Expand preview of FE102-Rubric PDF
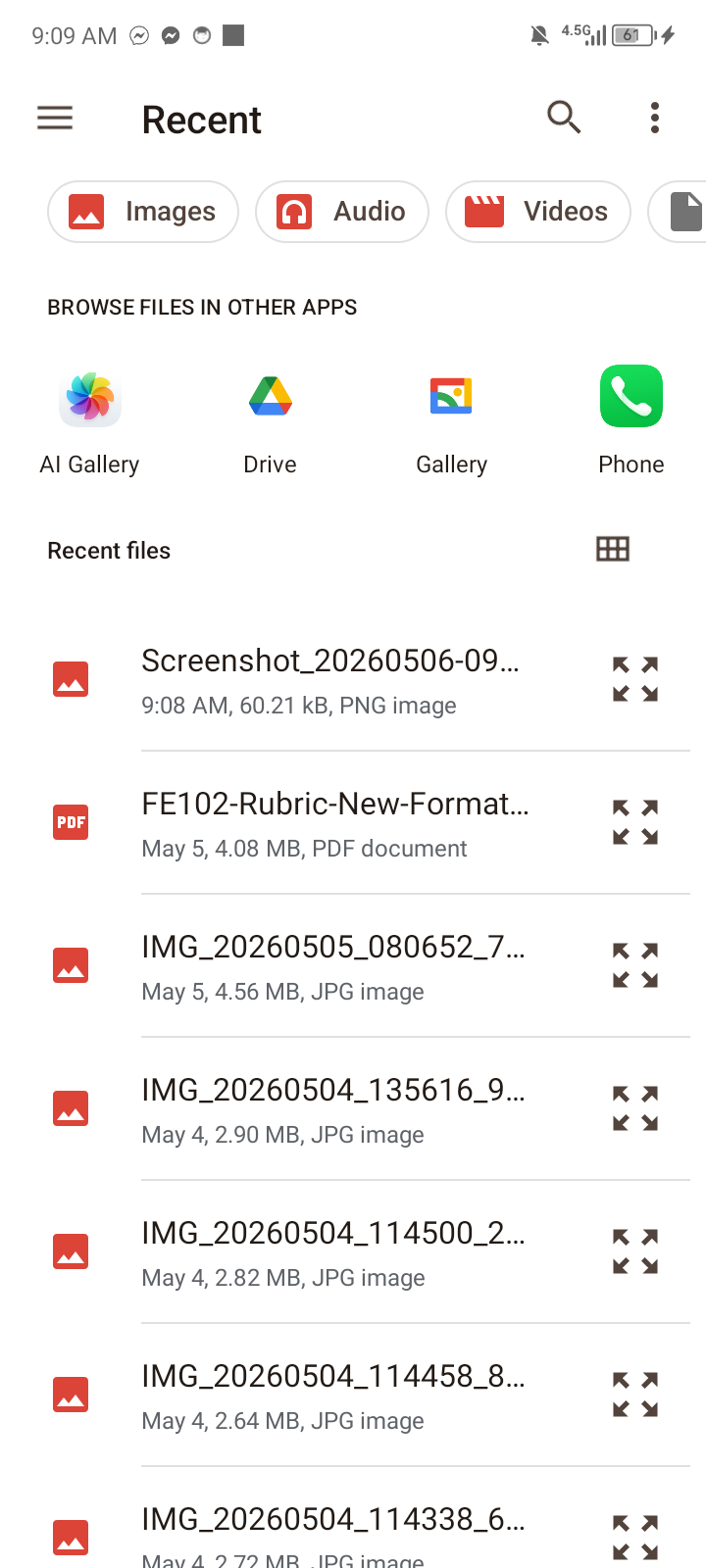This screenshot has height=1568, width=706. point(635,822)
